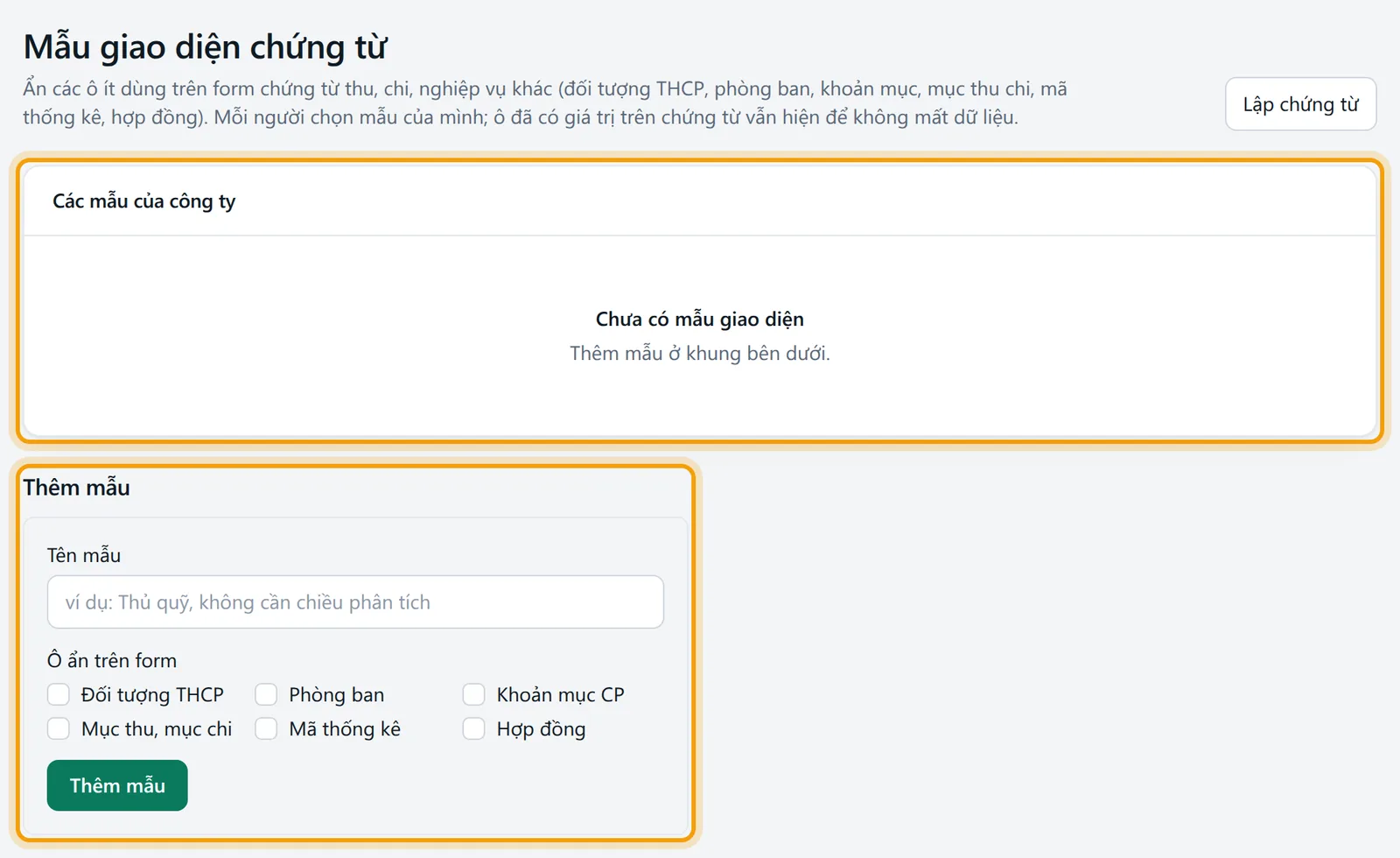Toggle the Mục thu, mục chi checkbox
1400x858 pixels.
(x=59, y=728)
